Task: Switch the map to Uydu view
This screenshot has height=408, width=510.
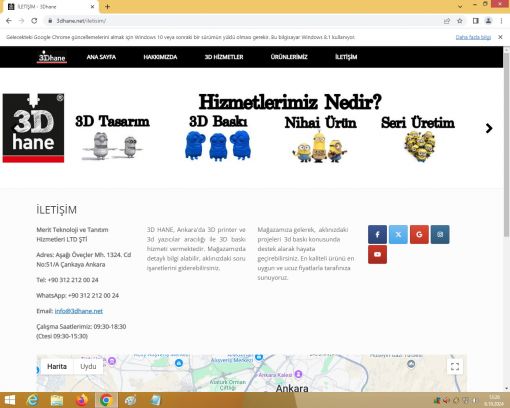Action: pos(88,366)
